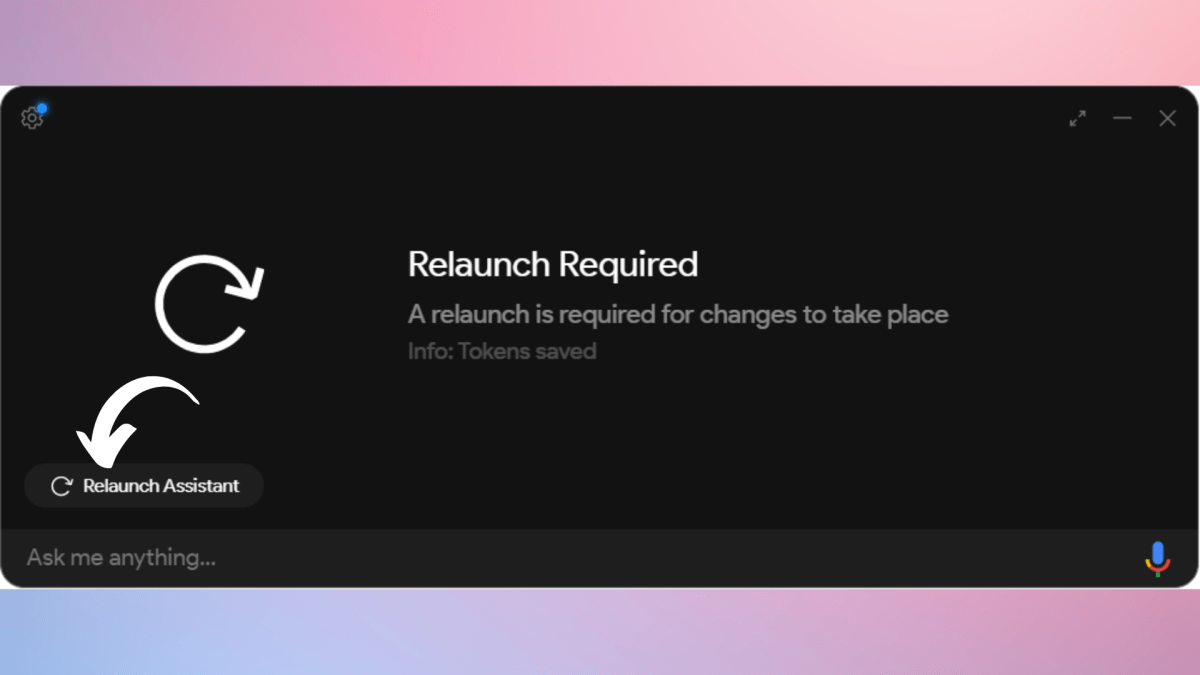The height and width of the screenshot is (675, 1200).
Task: Click the 'Relaunch Required' heading
Action: 552,265
